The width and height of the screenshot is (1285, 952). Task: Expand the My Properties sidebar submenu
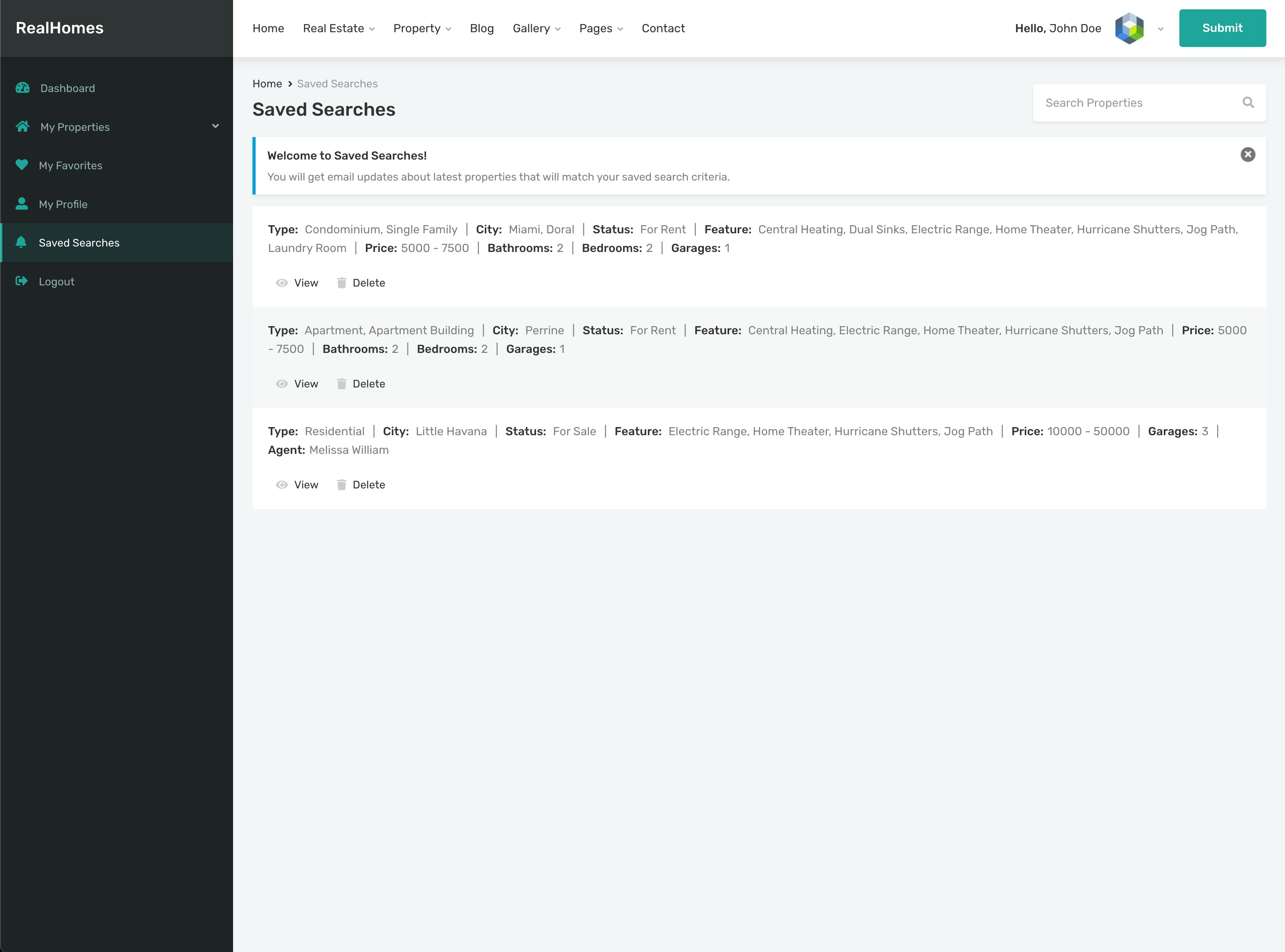pos(216,126)
